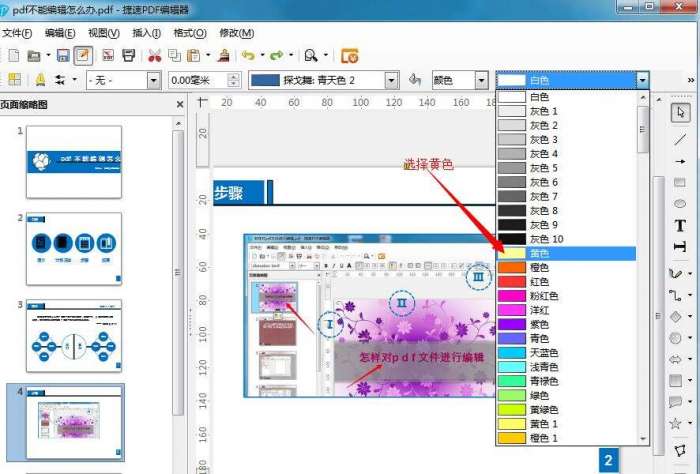
Task: Select the Connector tool
Action: 675,295
